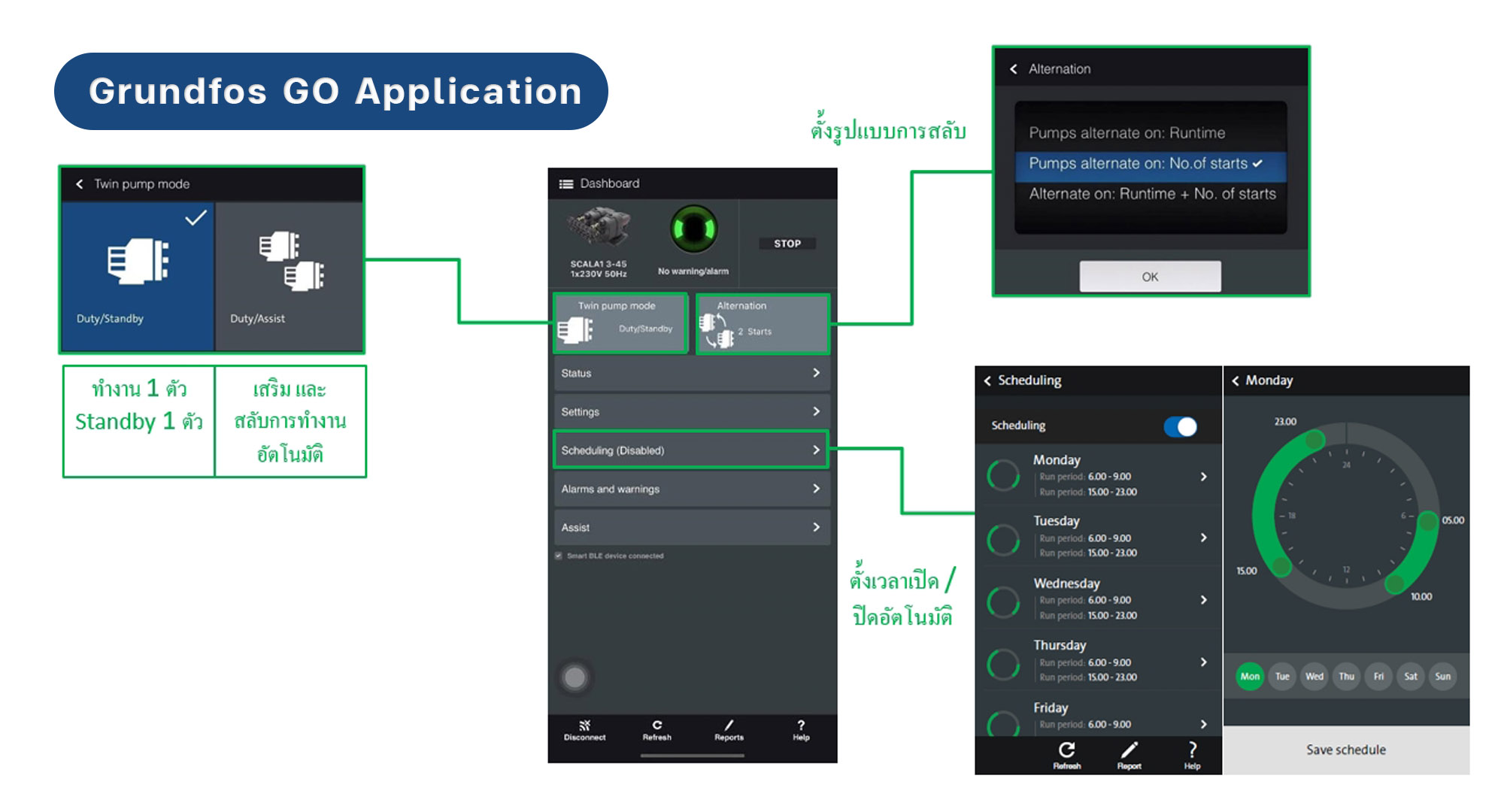Tap the green pump status indicator

[693, 229]
